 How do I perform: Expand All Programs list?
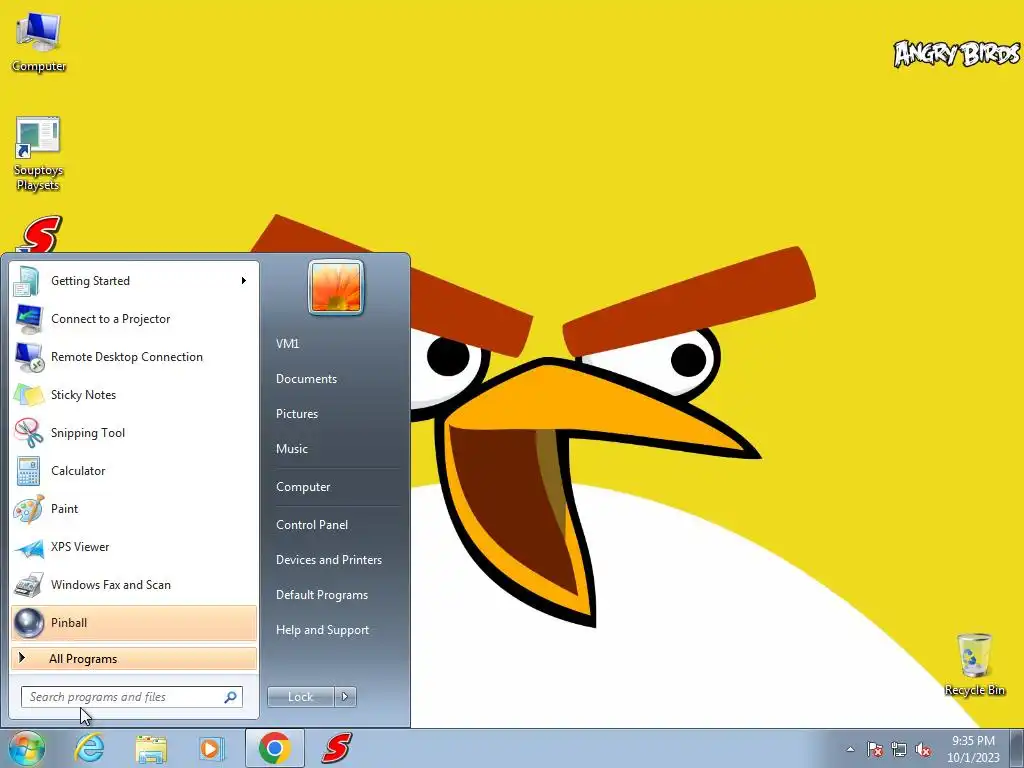click(x=134, y=659)
